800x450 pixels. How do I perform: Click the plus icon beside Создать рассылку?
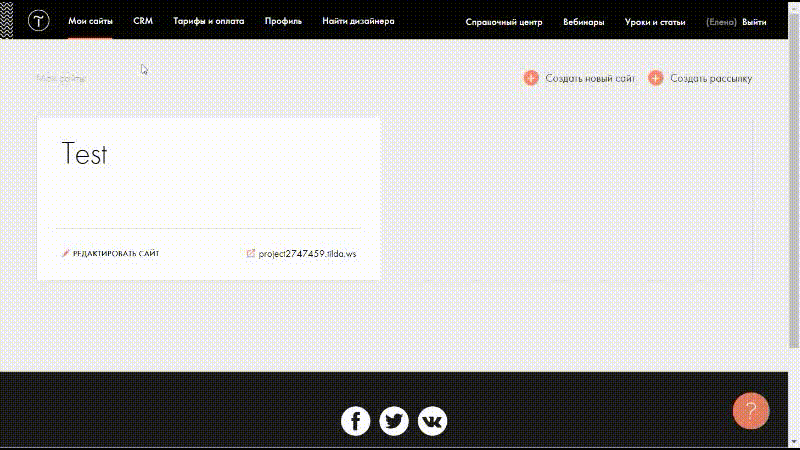(656, 78)
